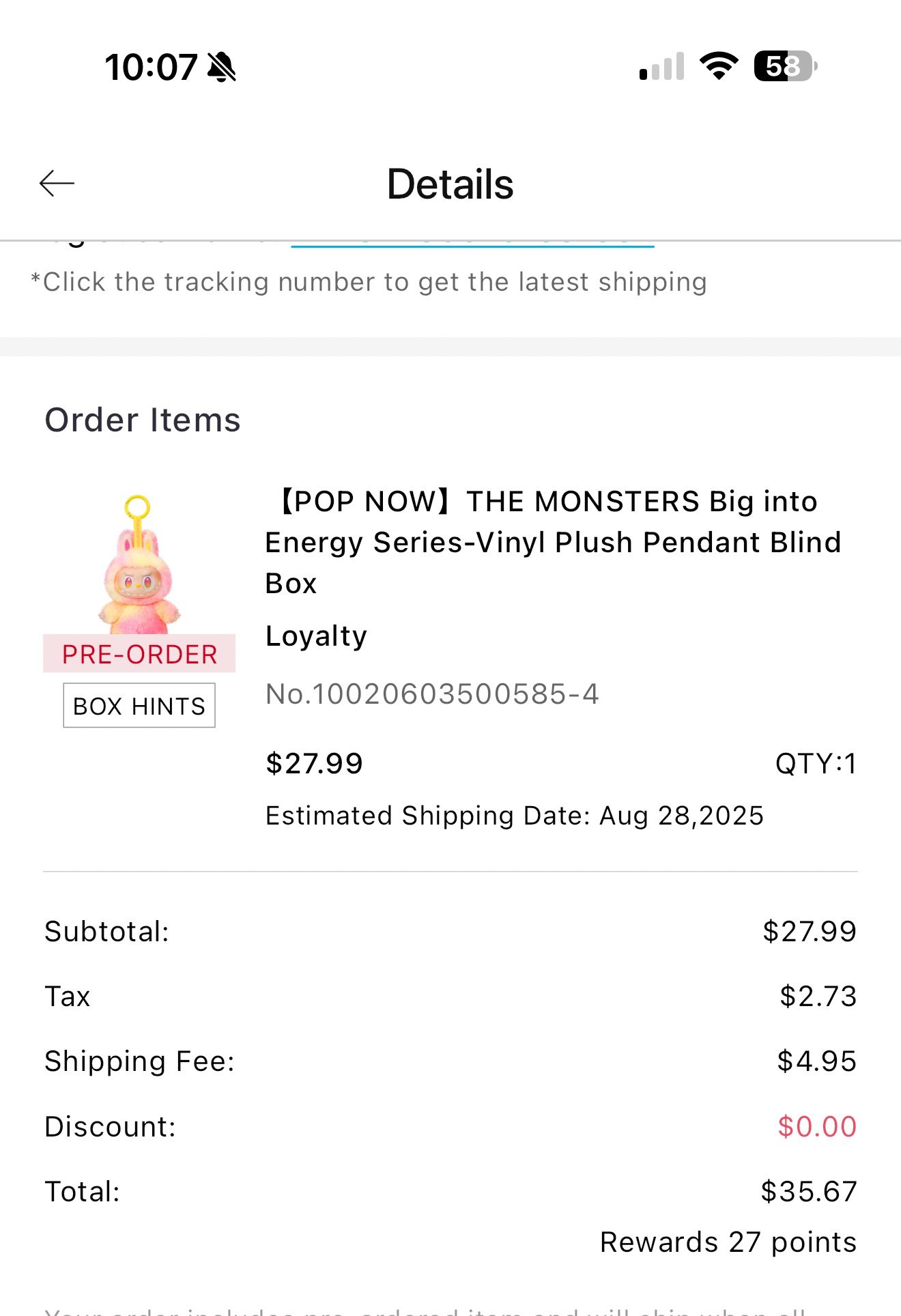The height and width of the screenshot is (1316, 901).
Task: Open THE MONSTERS Big into Energy product title
Action: [x=553, y=542]
